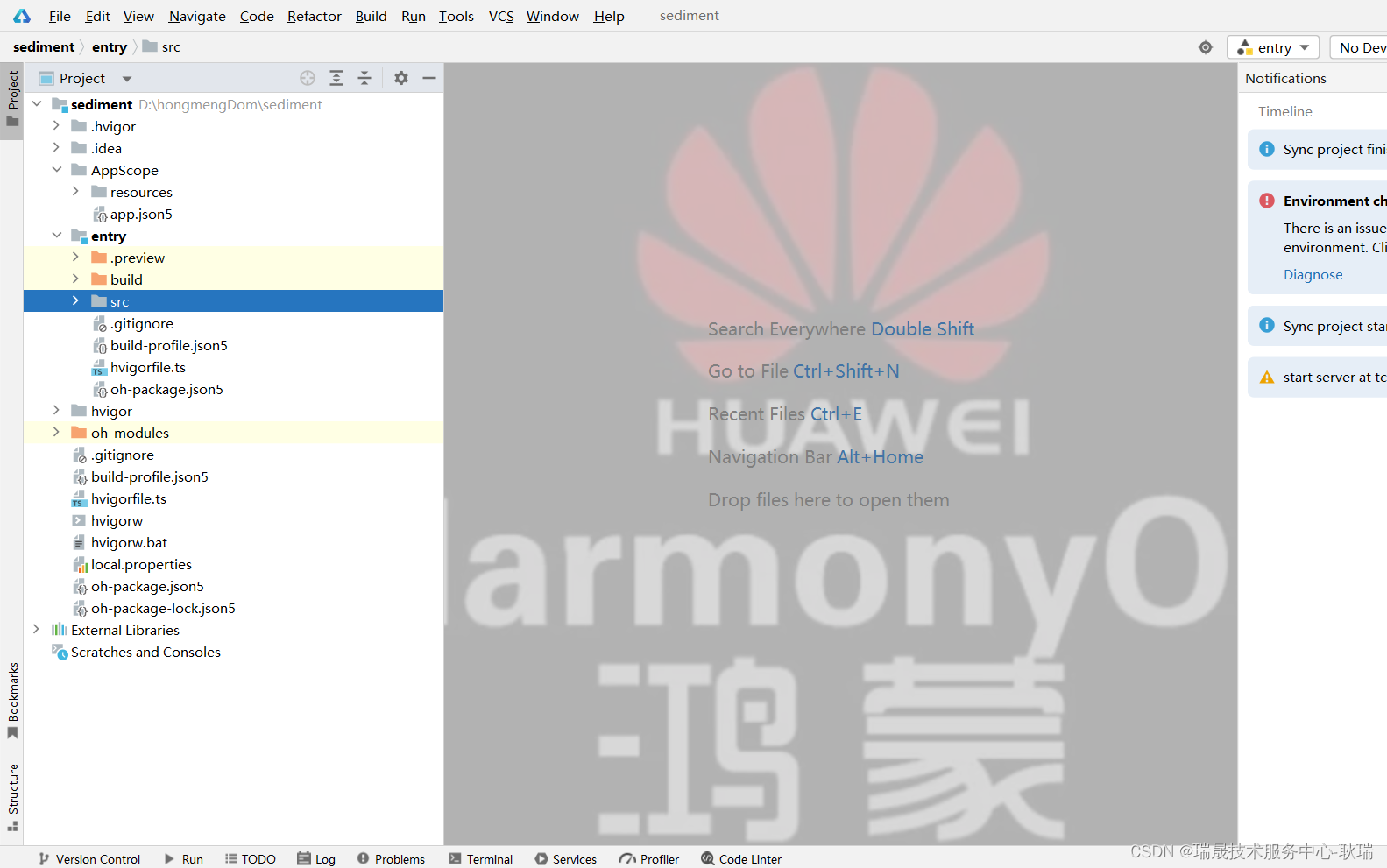
Task: Select opened file locate icon in Project panel
Action: click(308, 78)
